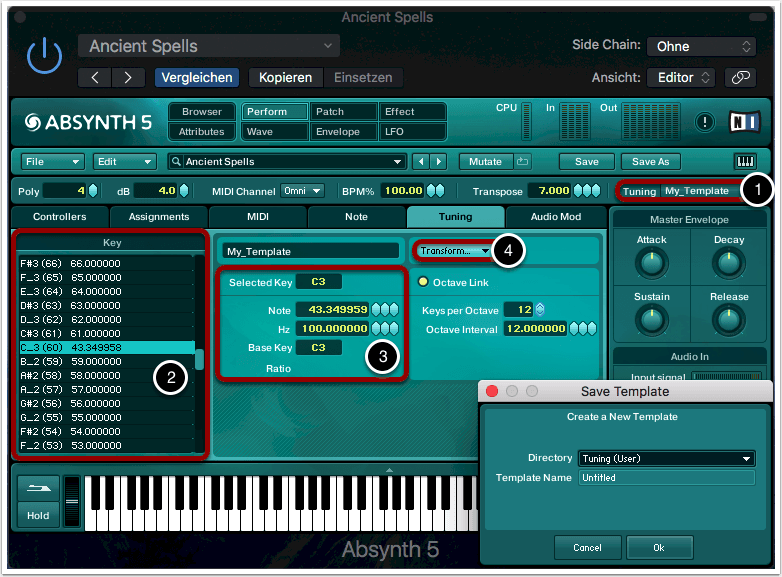Toggle the on-screen keyboard icon

click(x=745, y=161)
